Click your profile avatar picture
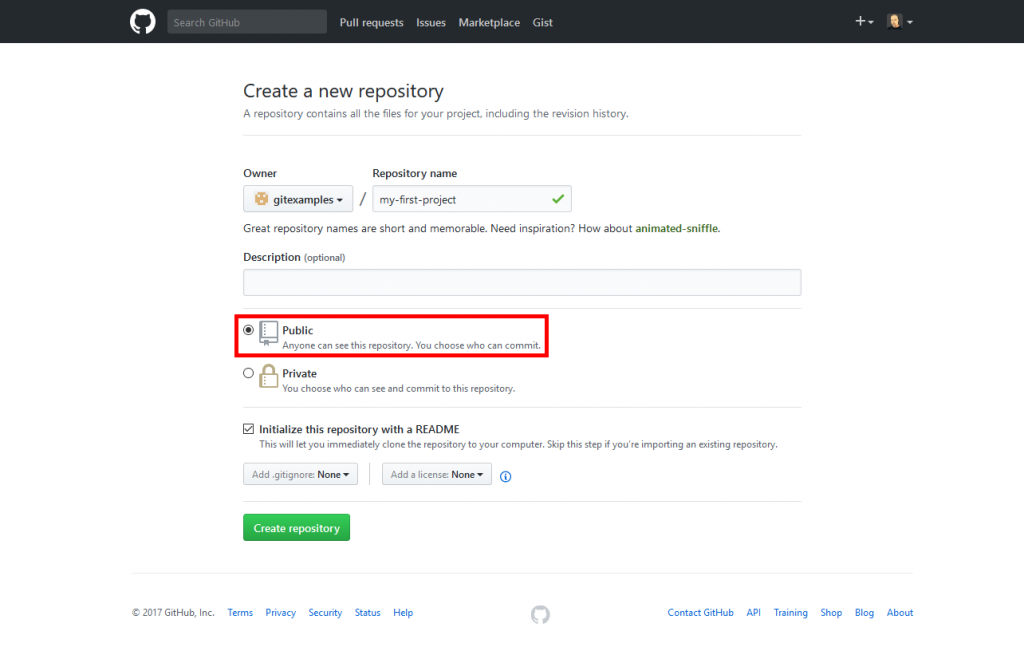 [894, 21]
